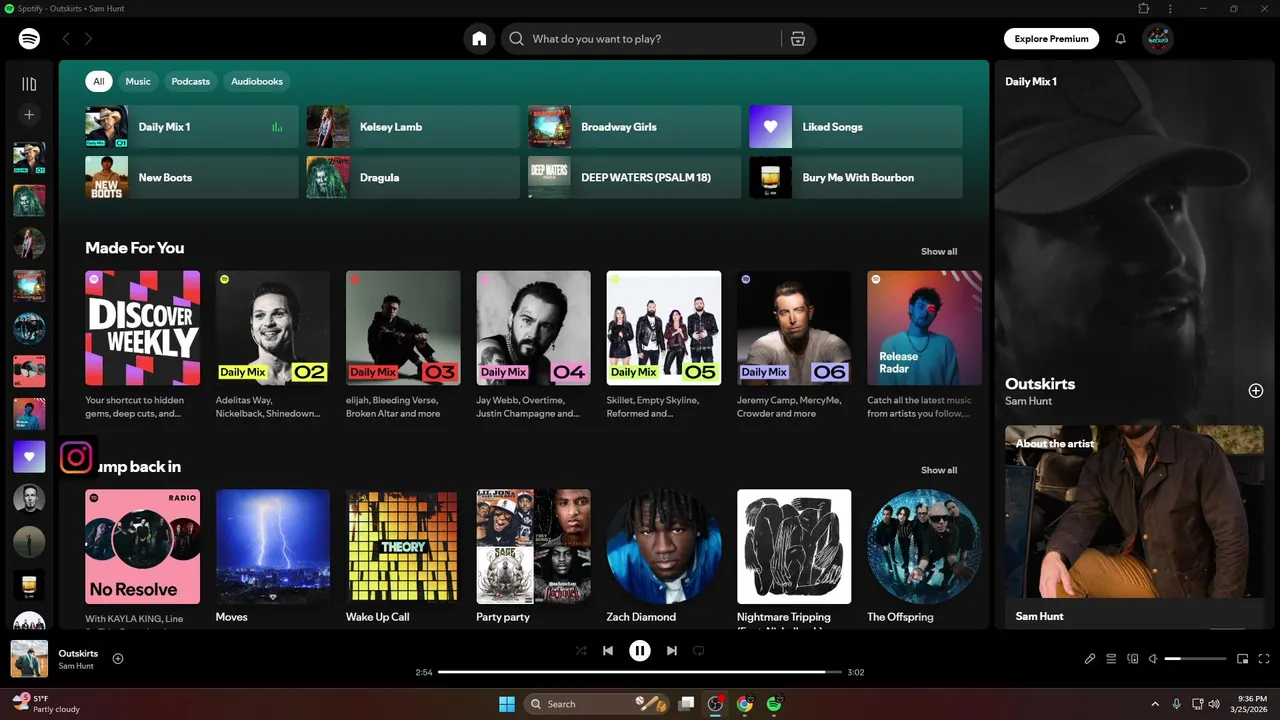Click the Explore Premium button
Image resolution: width=1280 pixels, height=720 pixels.
point(1051,39)
